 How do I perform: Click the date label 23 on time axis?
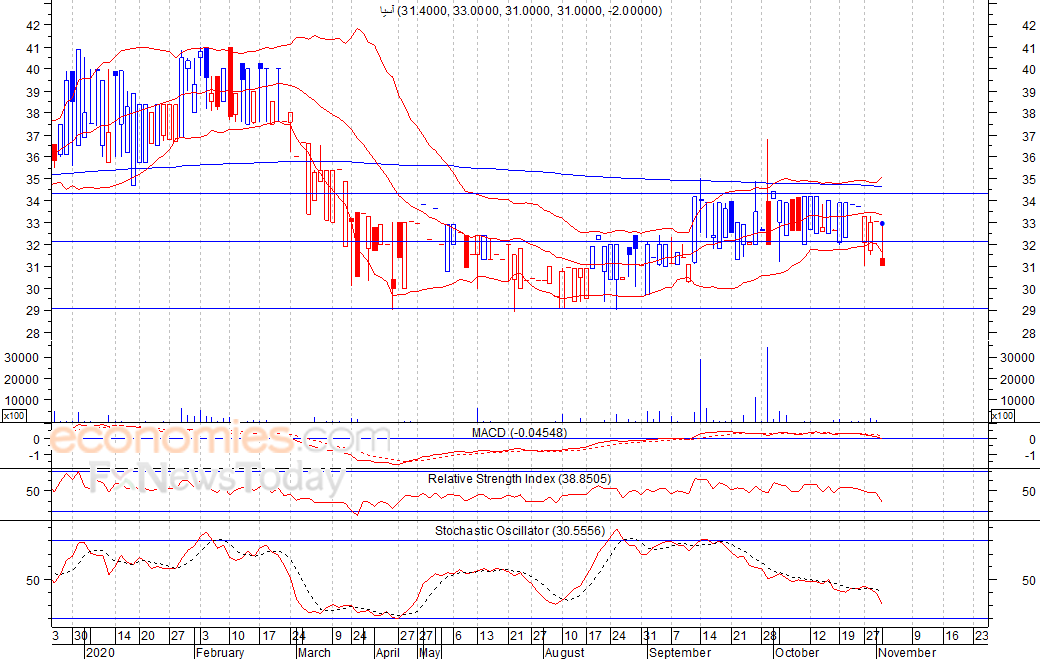(980, 636)
